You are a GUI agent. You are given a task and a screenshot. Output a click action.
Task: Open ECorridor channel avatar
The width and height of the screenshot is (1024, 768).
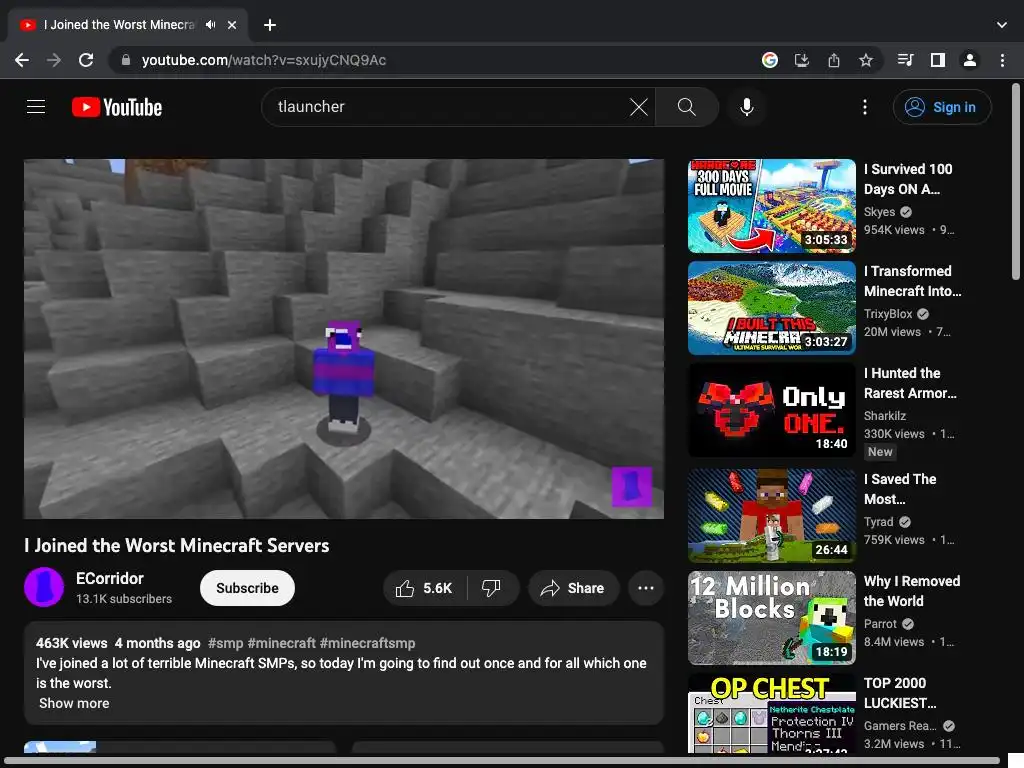(x=44, y=587)
